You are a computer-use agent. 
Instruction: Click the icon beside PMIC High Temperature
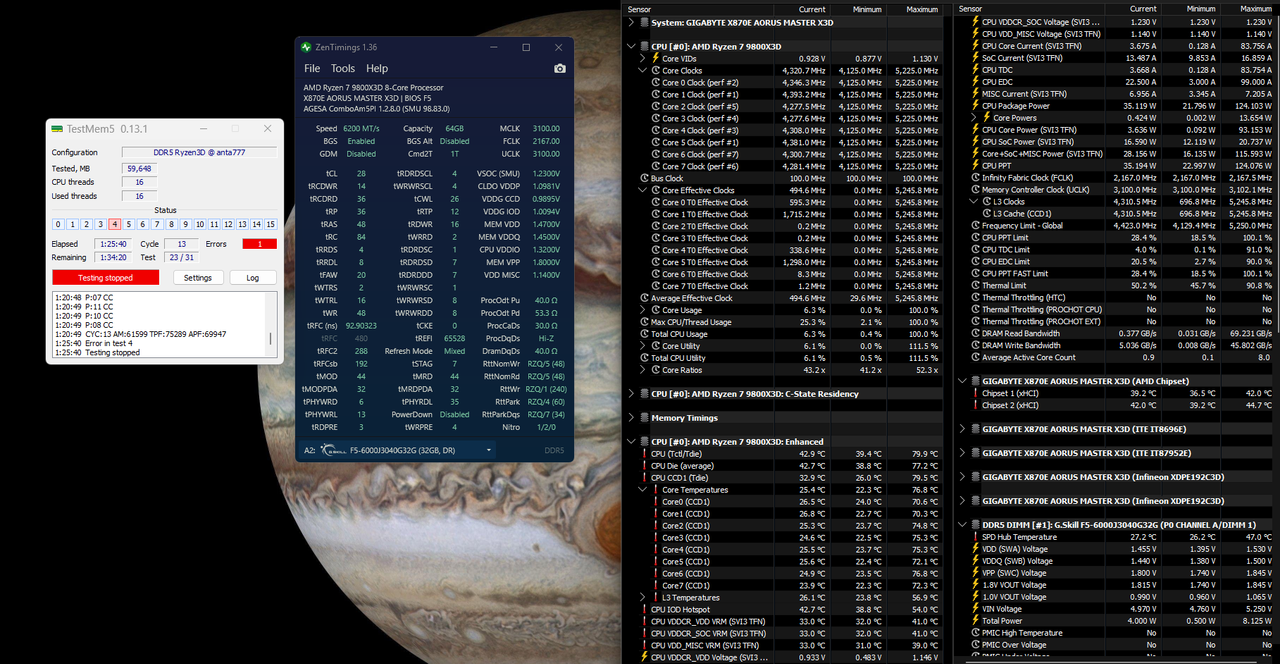tap(975, 633)
